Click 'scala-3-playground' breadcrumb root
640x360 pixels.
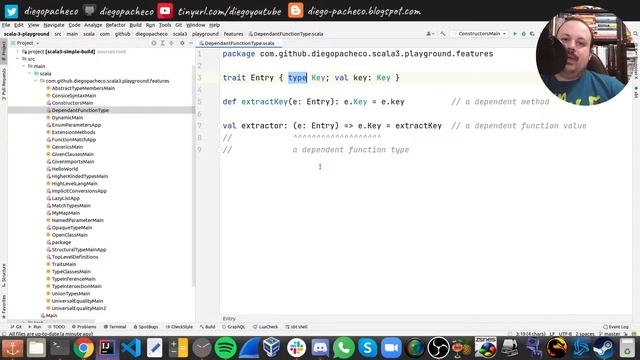[27, 34]
